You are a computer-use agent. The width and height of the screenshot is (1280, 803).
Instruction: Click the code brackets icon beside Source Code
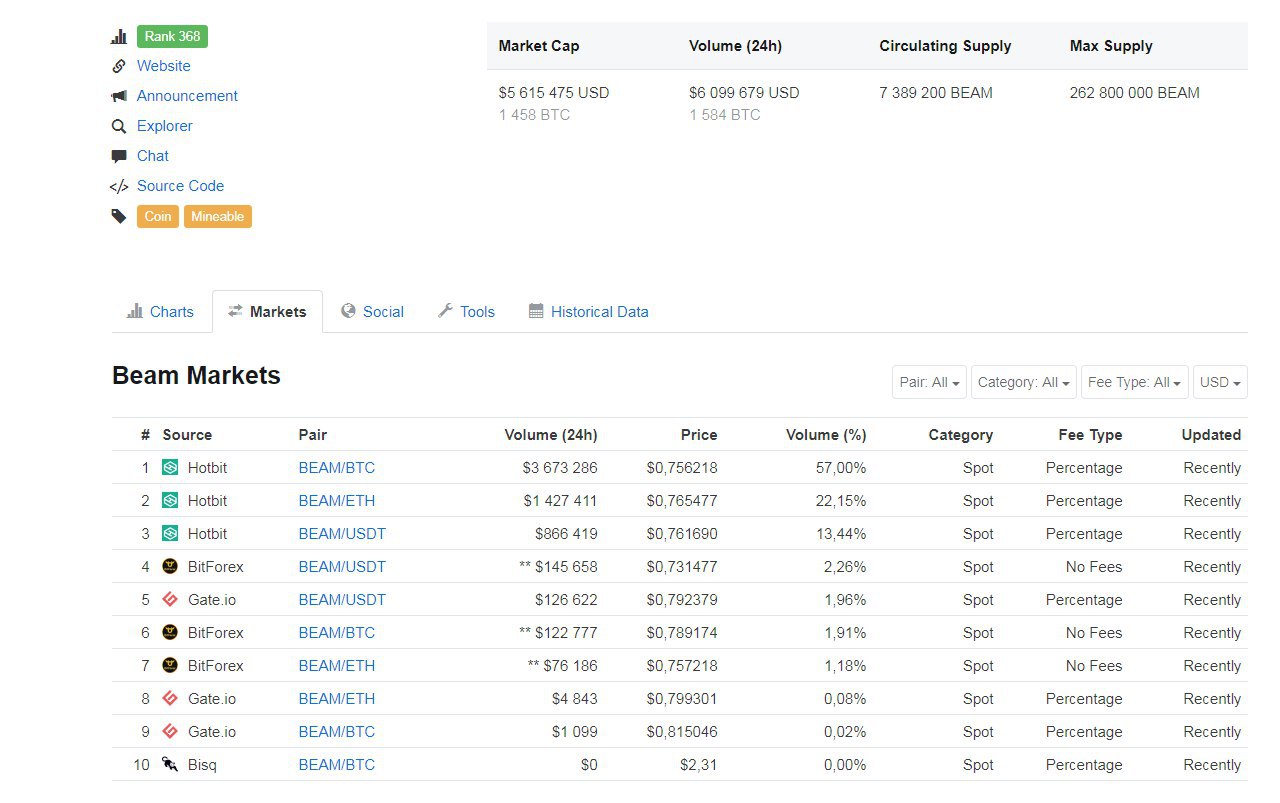pyautogui.click(x=119, y=186)
